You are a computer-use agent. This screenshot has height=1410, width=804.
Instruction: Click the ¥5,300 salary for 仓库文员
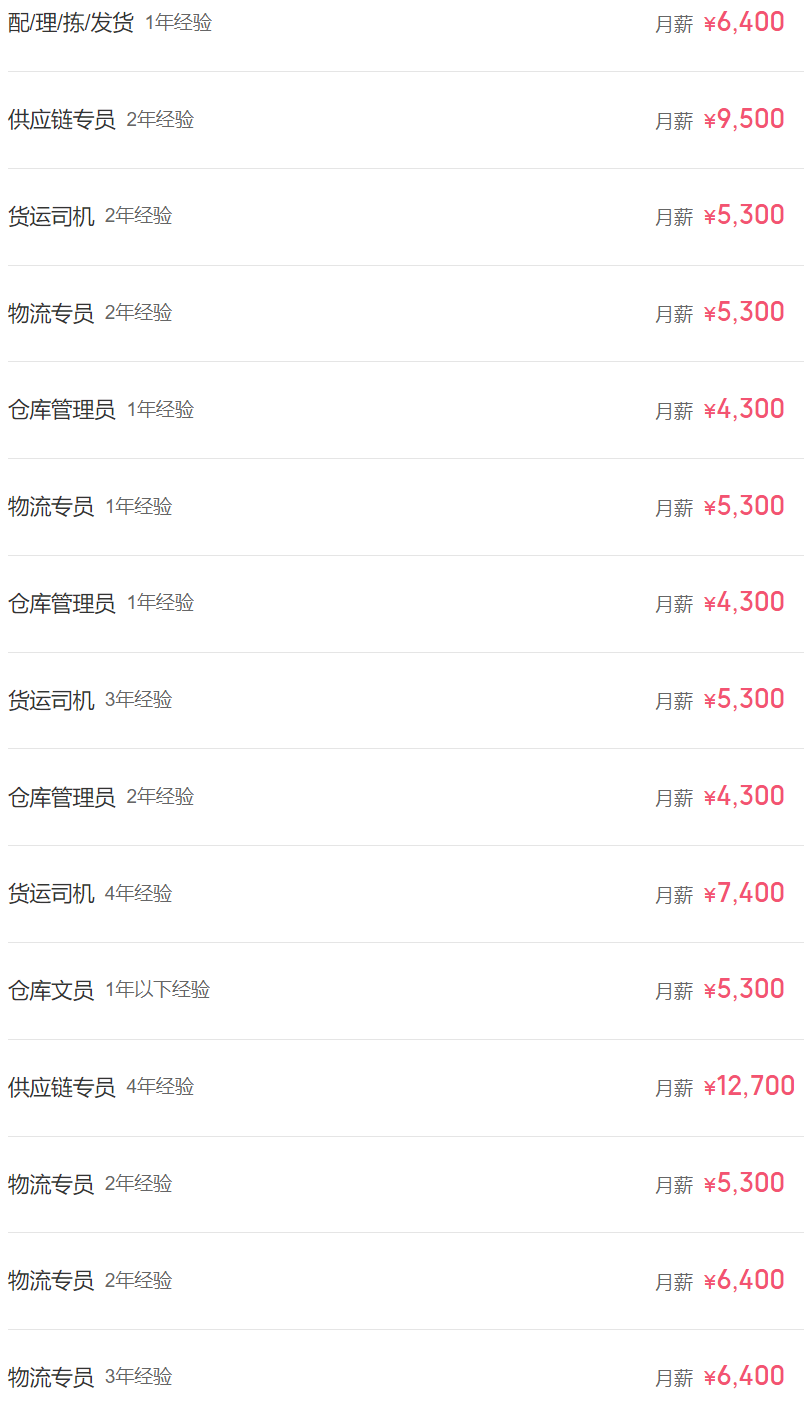click(x=744, y=990)
